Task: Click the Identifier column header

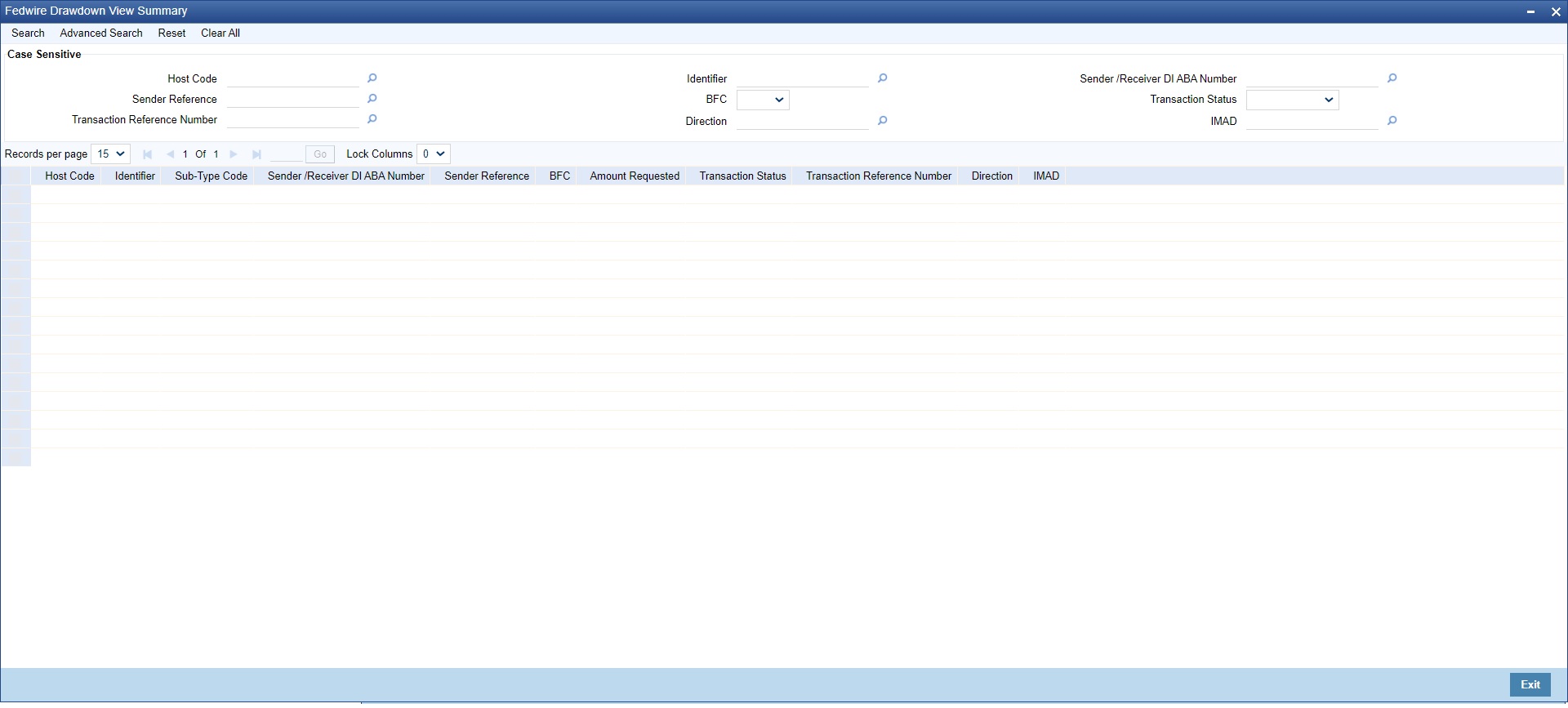Action: click(x=135, y=176)
